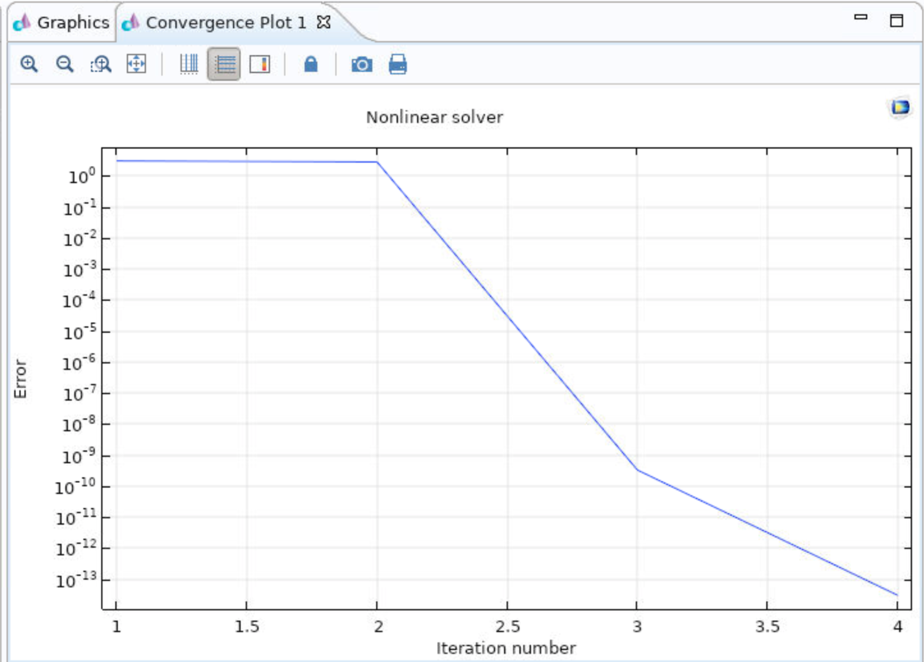This screenshot has width=924, height=662.
Task: Toggle the show legends button
Action: click(260, 65)
